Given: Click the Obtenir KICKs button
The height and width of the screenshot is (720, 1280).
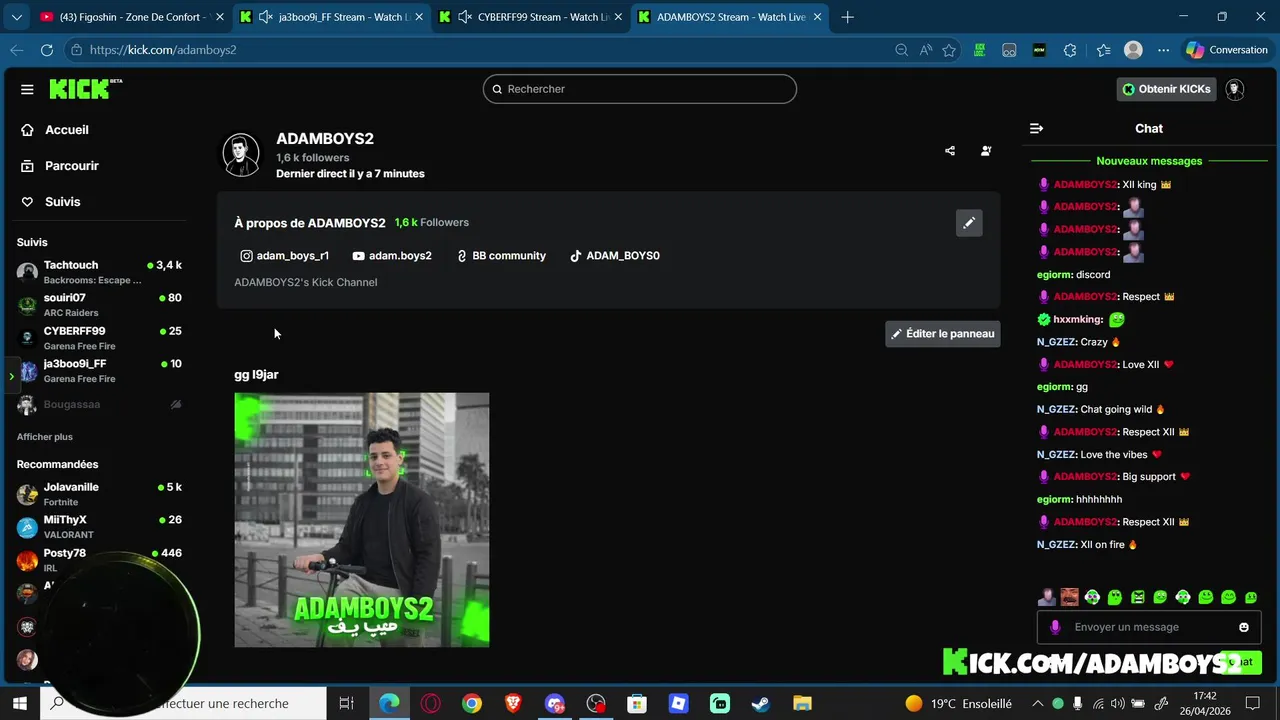Looking at the screenshot, I should pos(1166,89).
